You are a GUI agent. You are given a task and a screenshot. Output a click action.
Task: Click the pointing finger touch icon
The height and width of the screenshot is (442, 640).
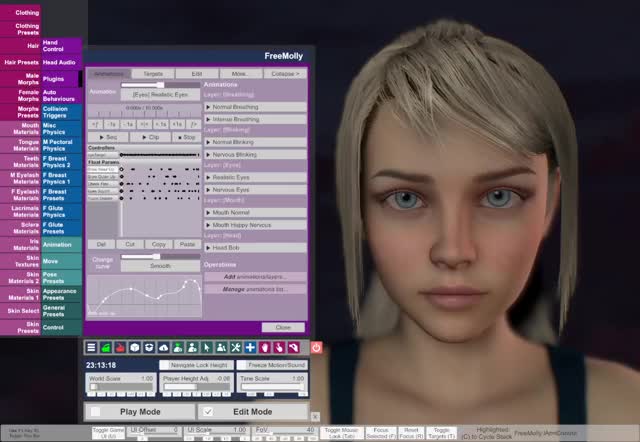pyautogui.click(x=279, y=348)
